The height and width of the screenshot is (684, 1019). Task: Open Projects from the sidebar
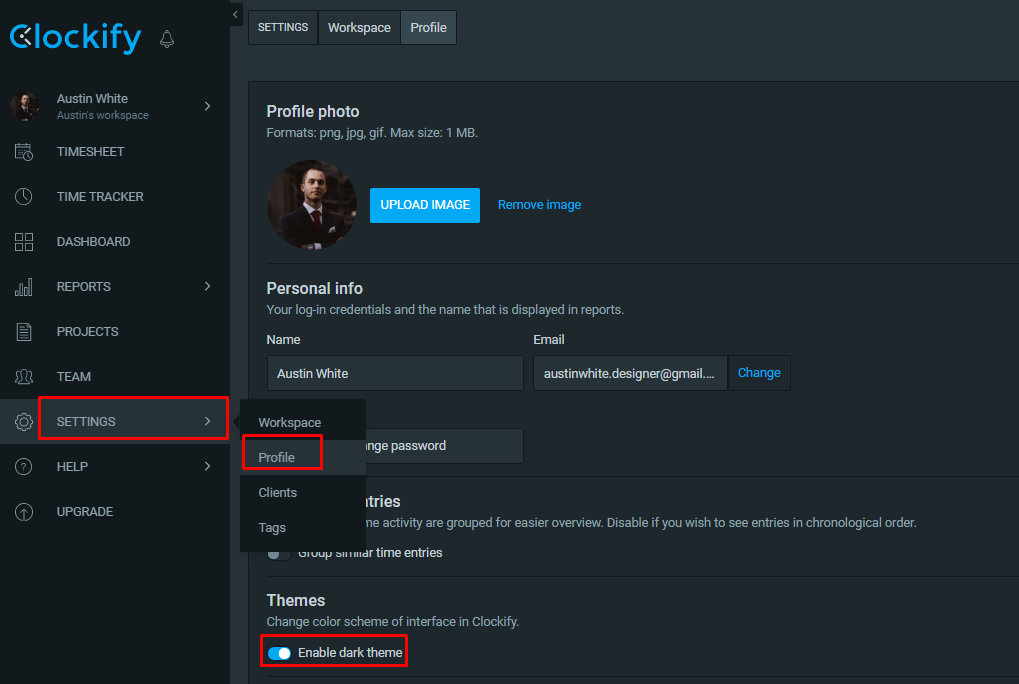click(x=88, y=331)
